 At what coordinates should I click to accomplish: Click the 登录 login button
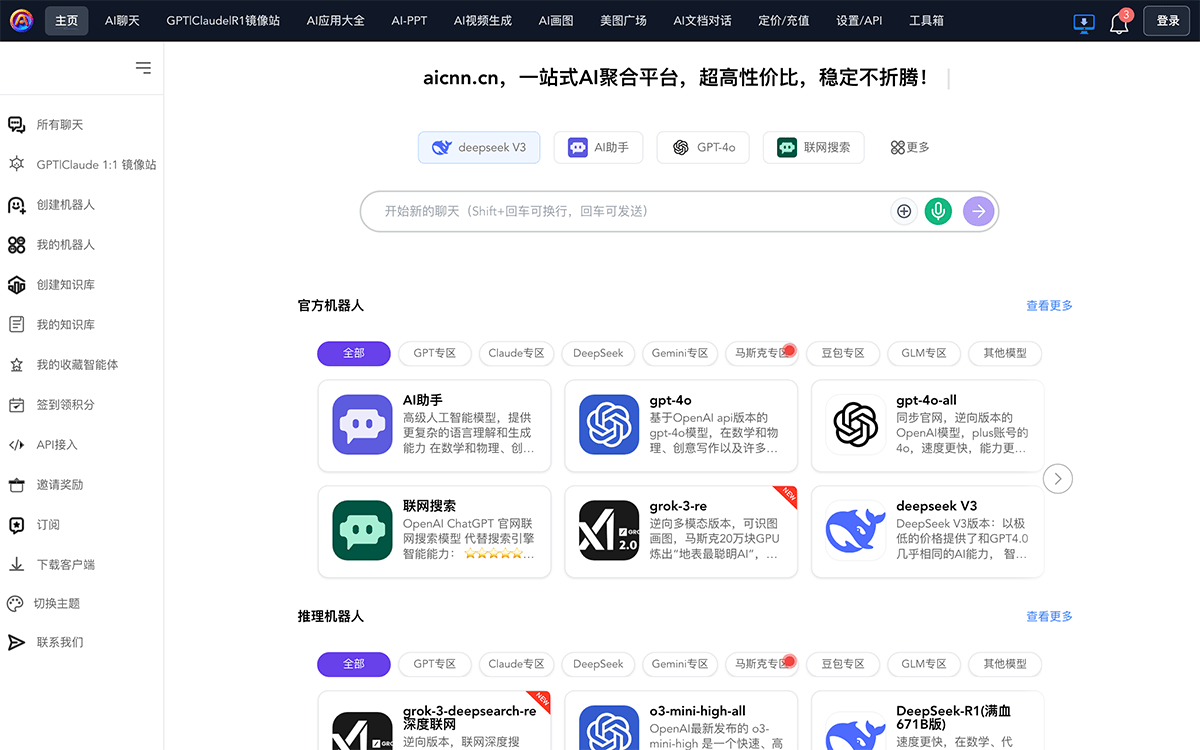1167,21
